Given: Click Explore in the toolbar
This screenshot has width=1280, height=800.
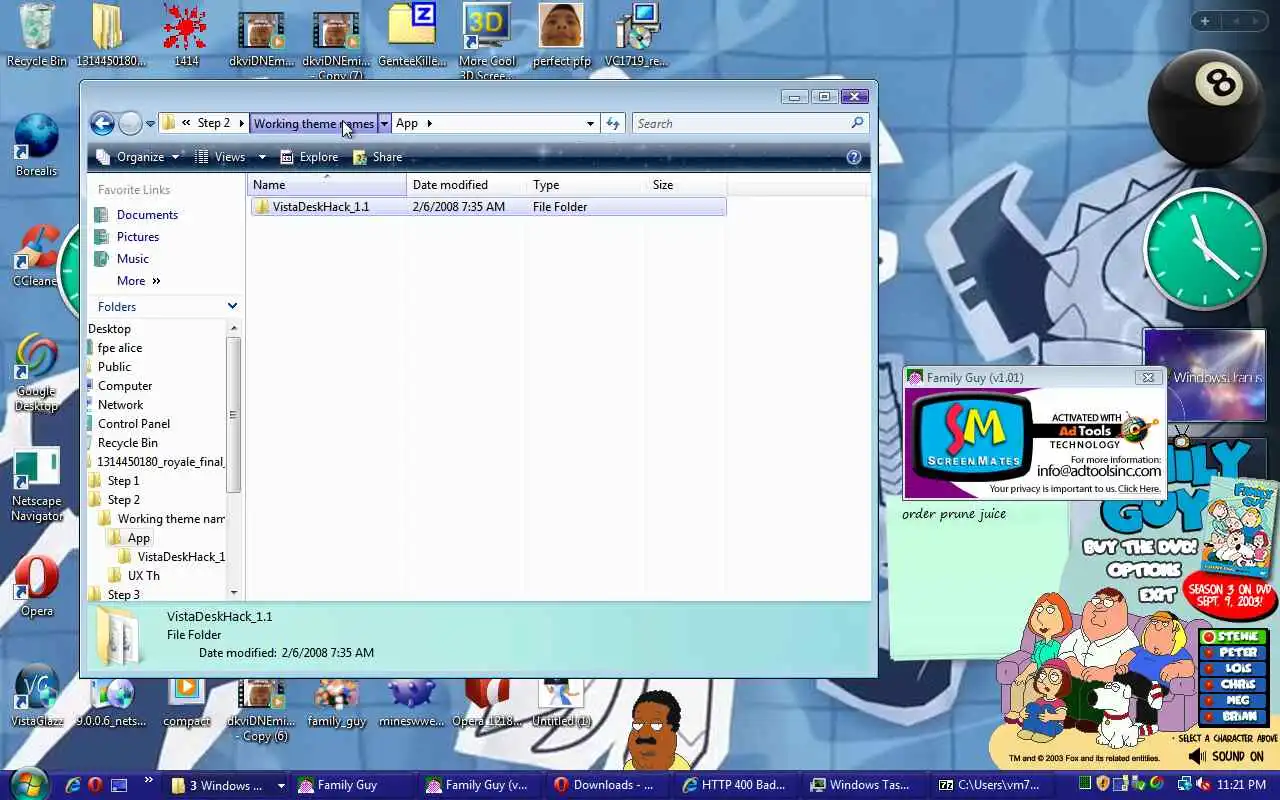Looking at the screenshot, I should [309, 157].
